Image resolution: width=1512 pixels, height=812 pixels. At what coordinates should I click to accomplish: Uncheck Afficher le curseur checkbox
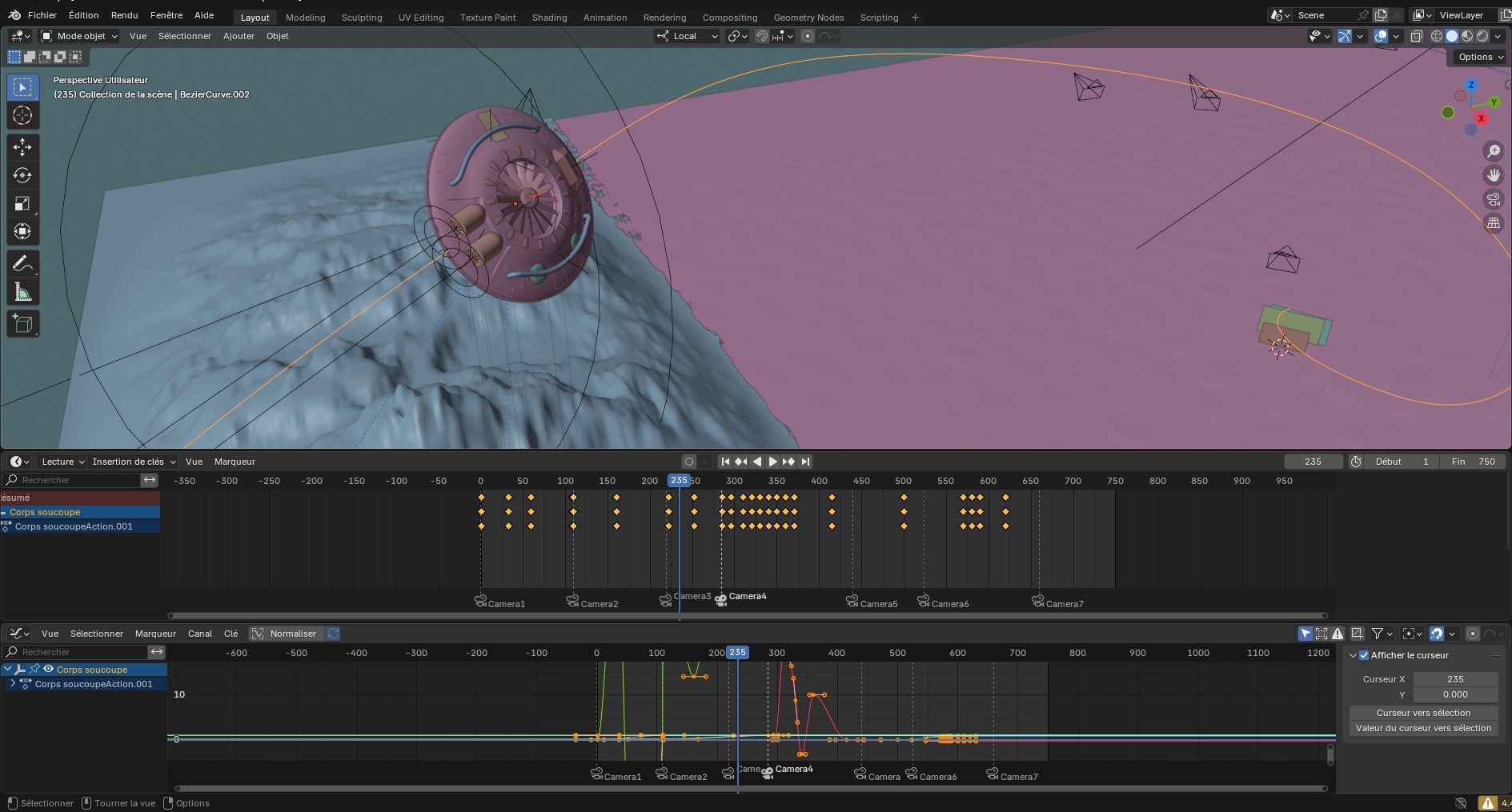(x=1364, y=655)
